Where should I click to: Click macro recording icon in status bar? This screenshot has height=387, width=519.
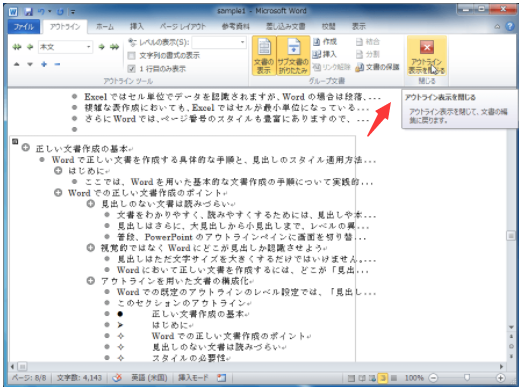pos(221,378)
